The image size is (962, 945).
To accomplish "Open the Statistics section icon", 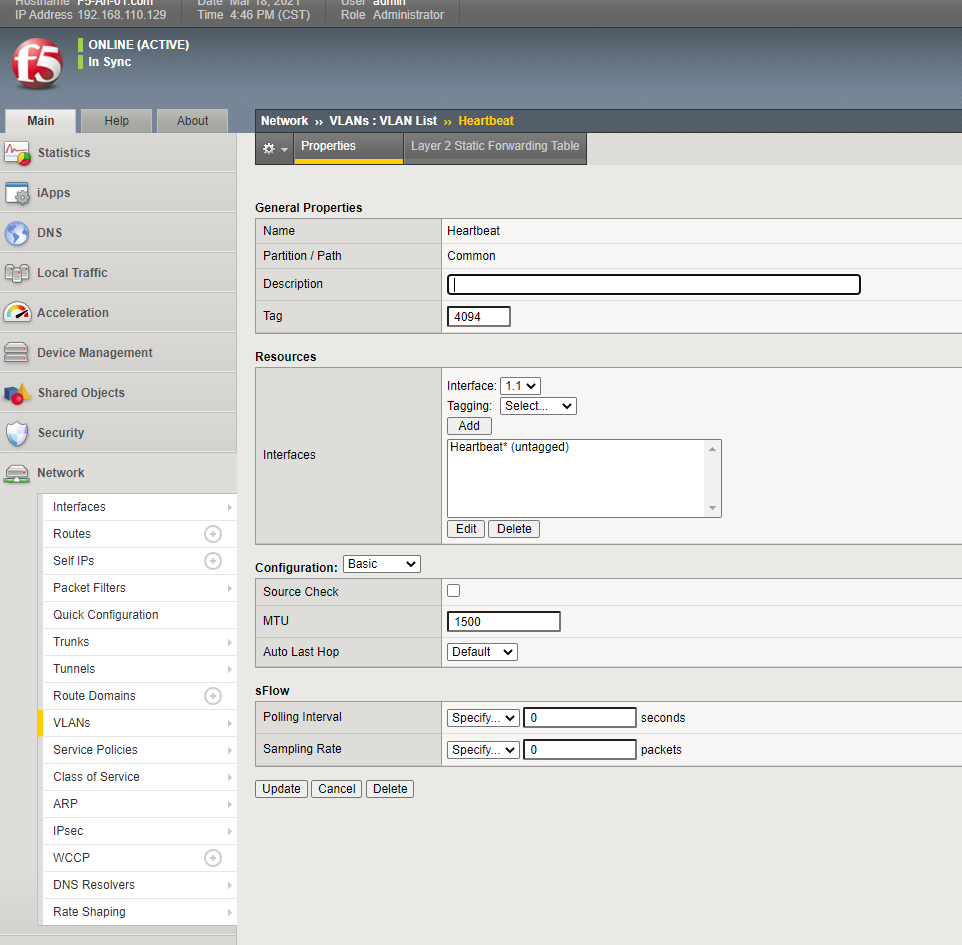I will [17, 153].
